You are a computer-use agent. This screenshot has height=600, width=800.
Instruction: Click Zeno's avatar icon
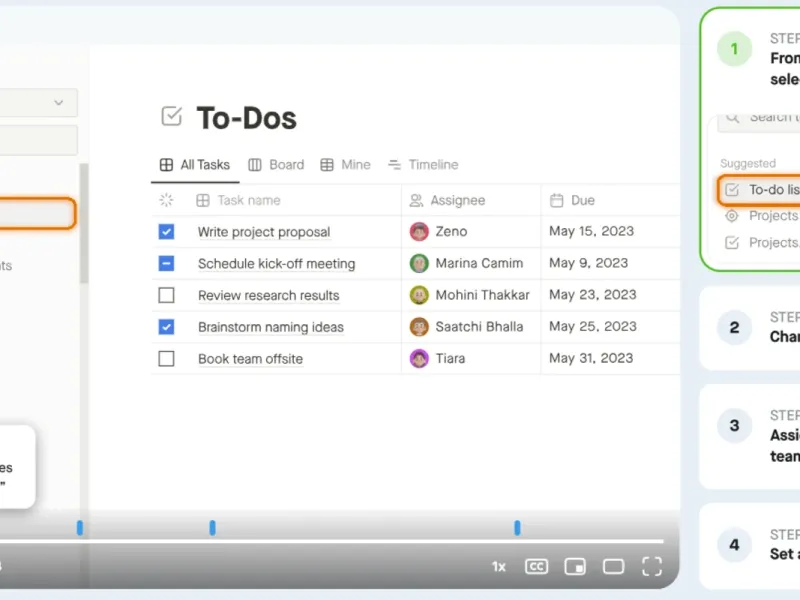coord(419,232)
